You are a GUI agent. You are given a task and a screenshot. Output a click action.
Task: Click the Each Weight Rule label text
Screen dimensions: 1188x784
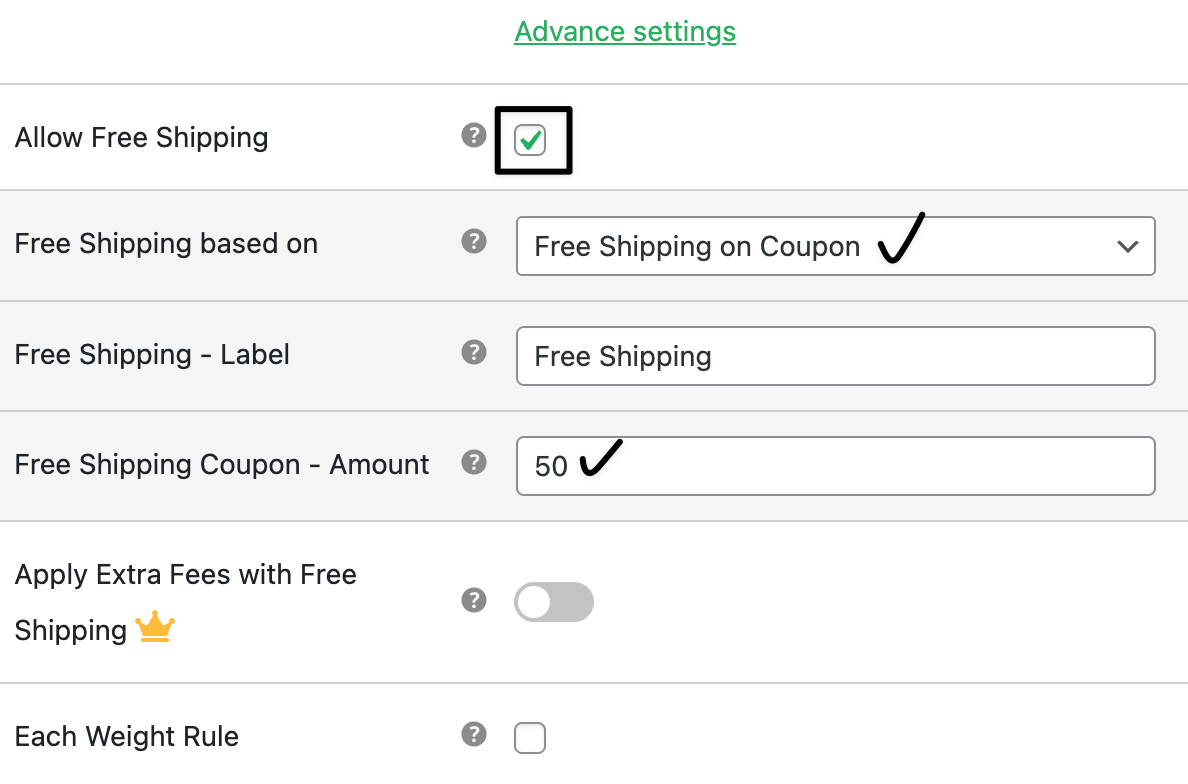[127, 738]
